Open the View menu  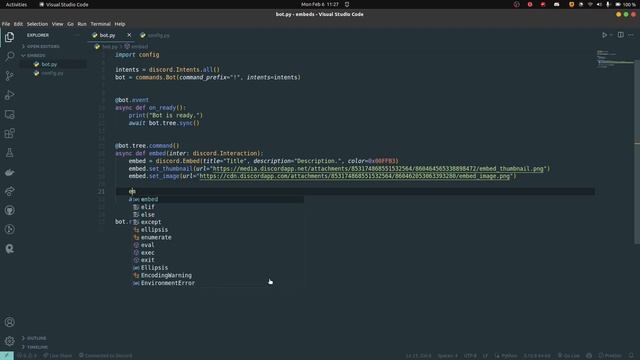click(x=57, y=24)
